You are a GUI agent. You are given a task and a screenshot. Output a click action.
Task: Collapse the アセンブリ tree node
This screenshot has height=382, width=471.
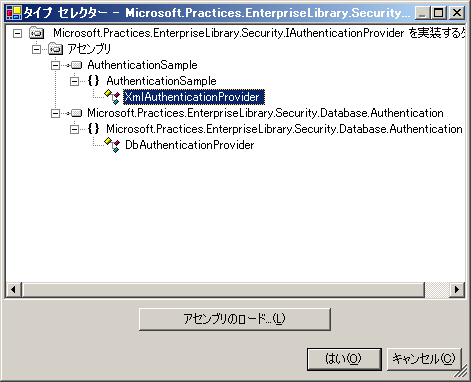(x=36, y=49)
